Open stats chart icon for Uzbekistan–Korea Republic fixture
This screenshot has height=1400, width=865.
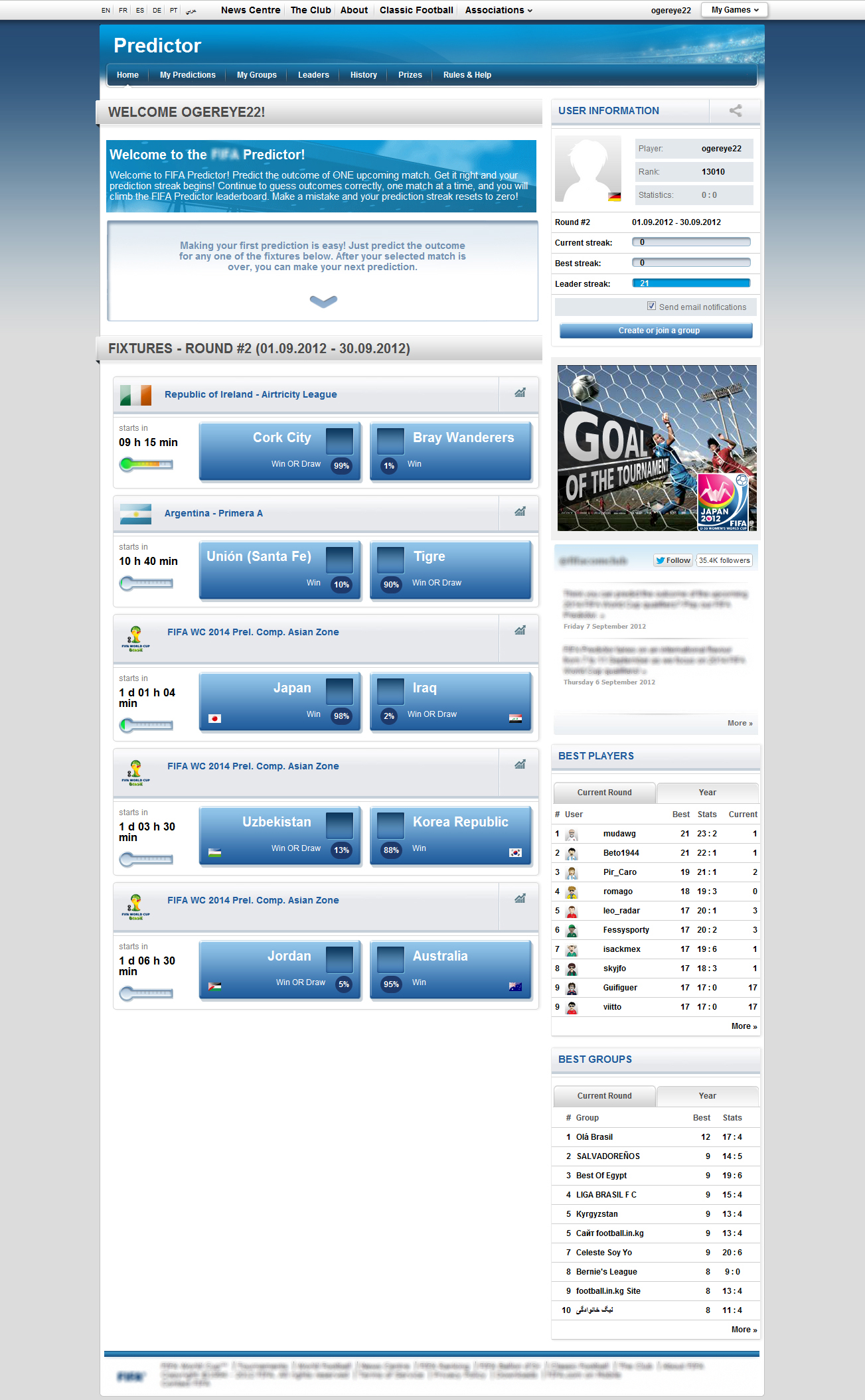[520, 765]
